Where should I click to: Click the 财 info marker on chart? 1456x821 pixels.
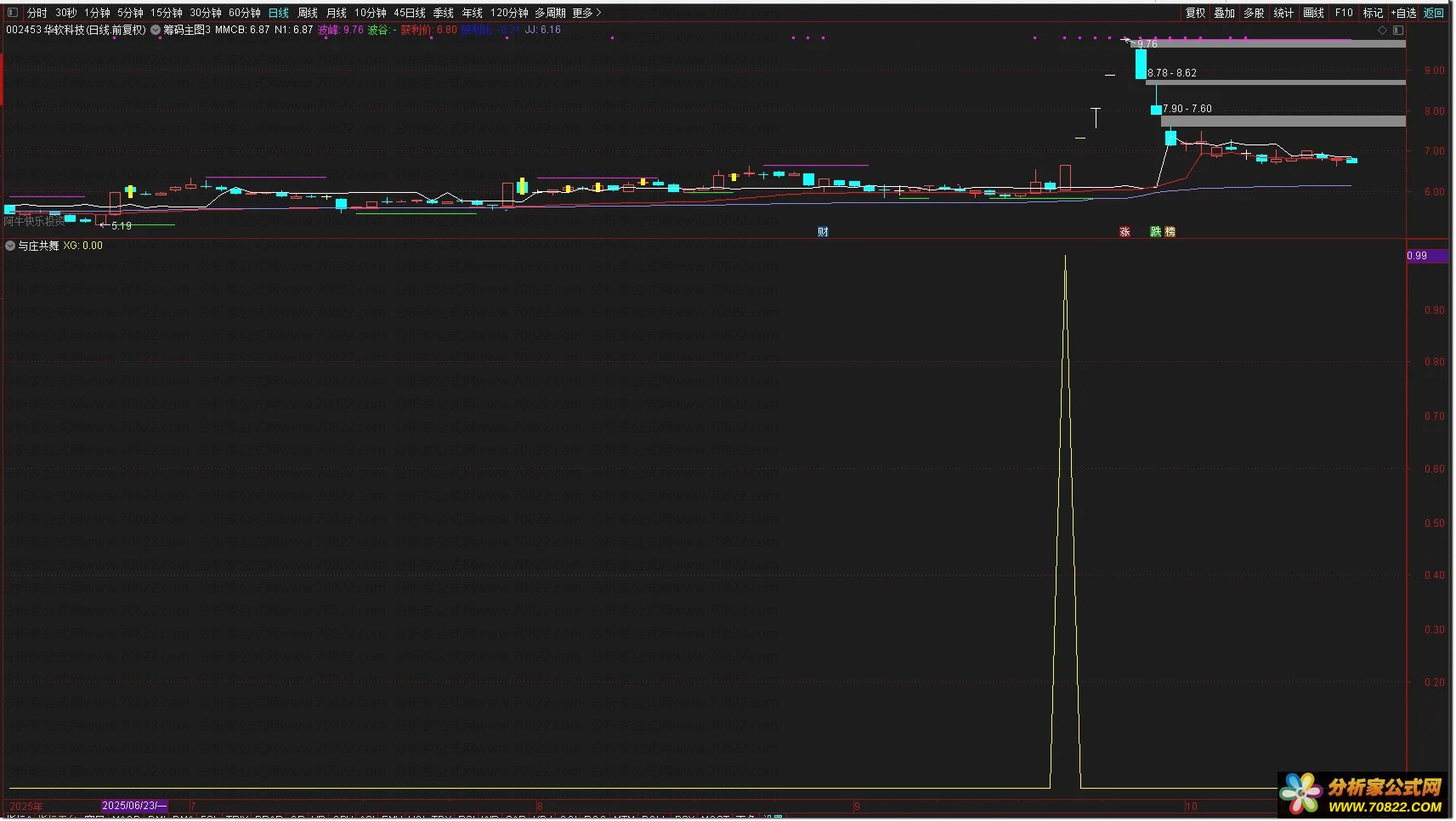(x=823, y=232)
